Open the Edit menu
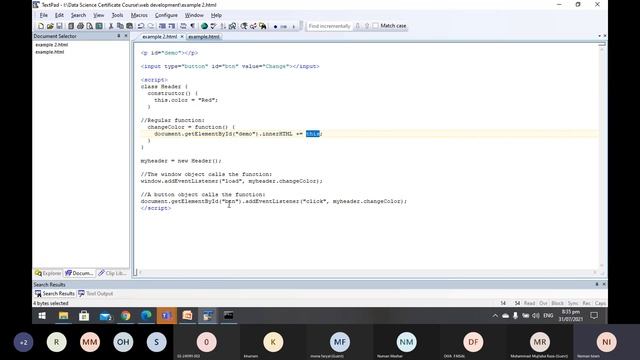The height and width of the screenshot is (360, 640). [x=59, y=15]
